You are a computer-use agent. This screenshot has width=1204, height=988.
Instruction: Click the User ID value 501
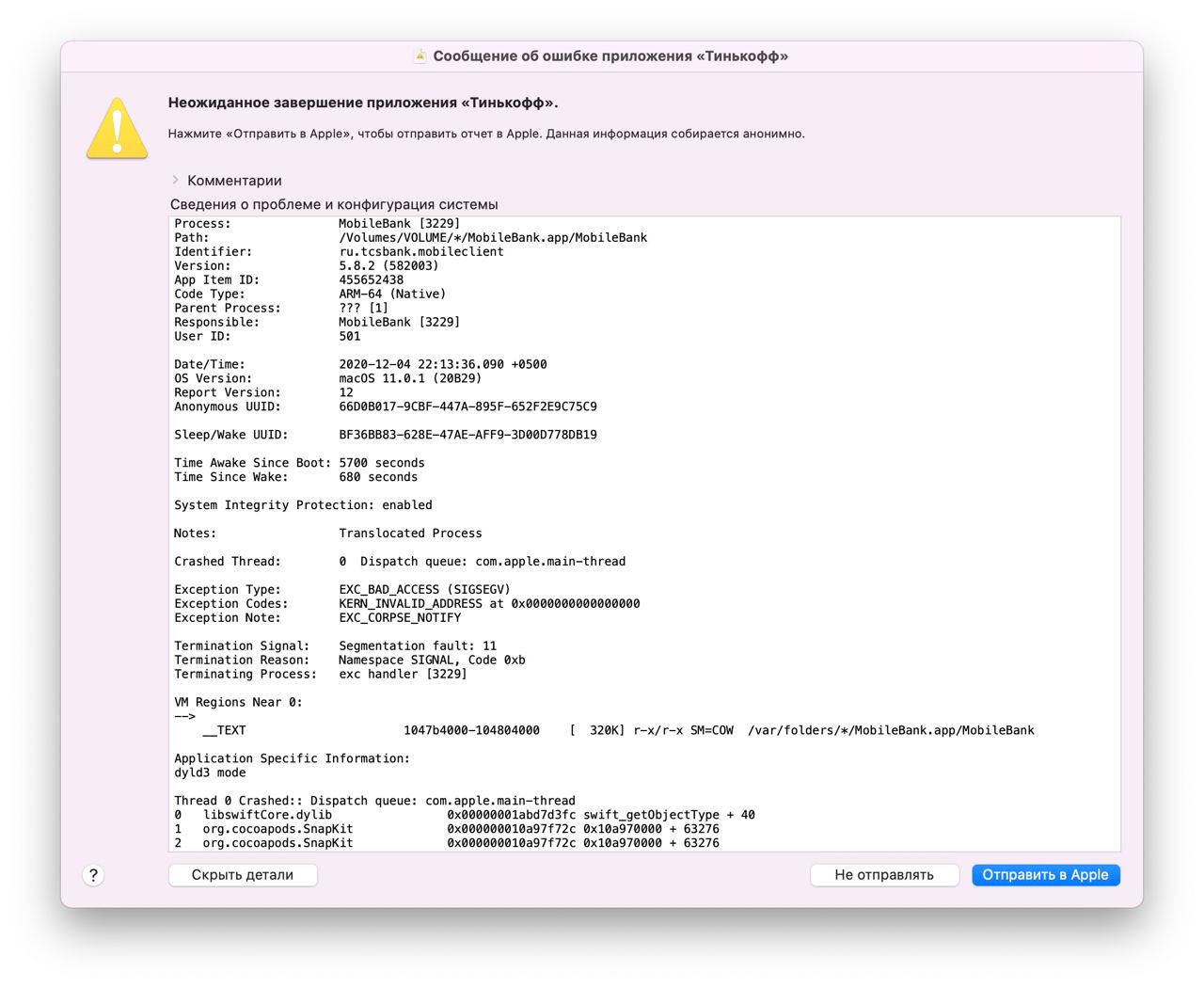coord(350,337)
